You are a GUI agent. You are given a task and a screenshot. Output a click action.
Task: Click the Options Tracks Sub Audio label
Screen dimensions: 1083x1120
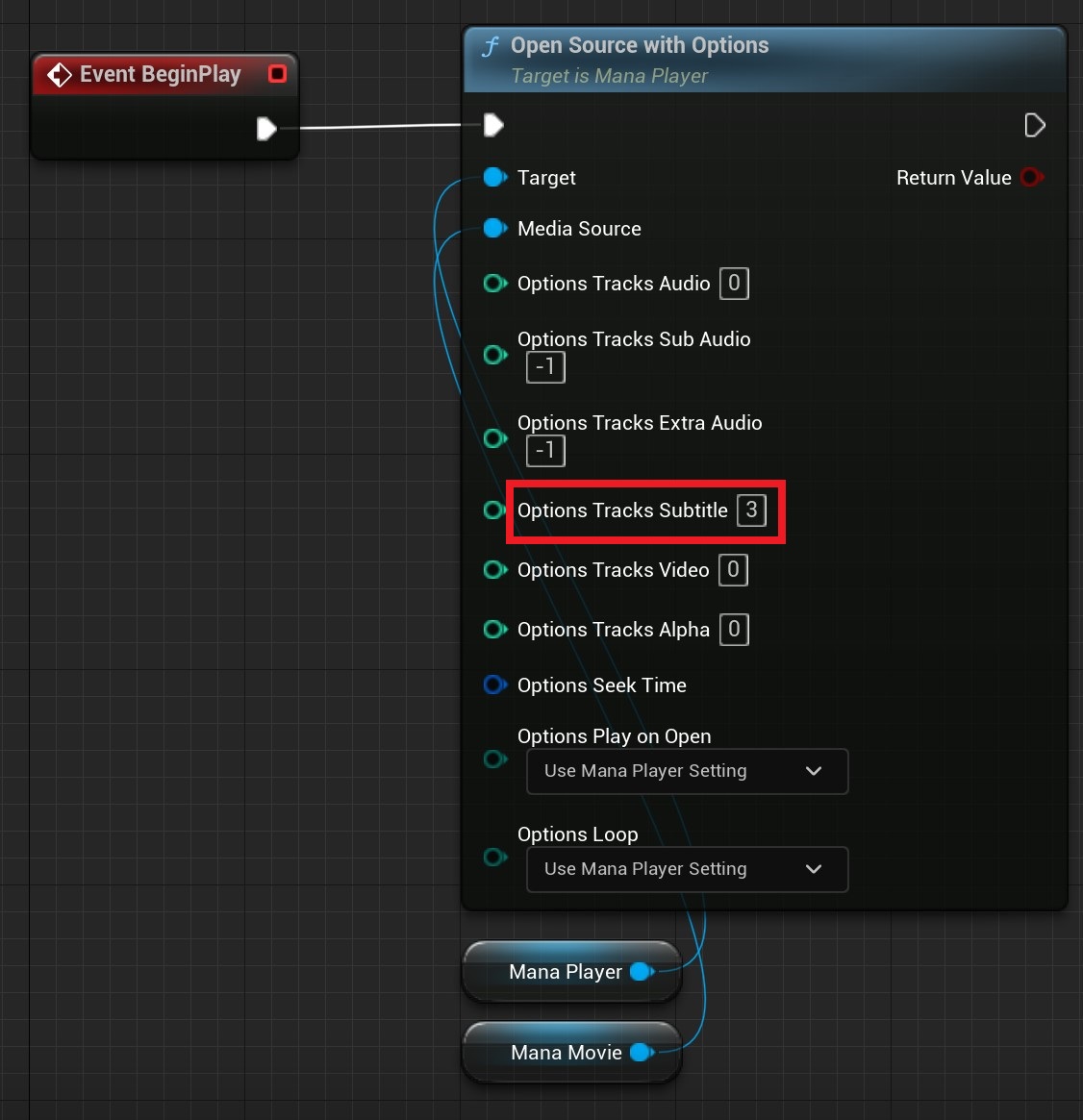click(x=634, y=339)
